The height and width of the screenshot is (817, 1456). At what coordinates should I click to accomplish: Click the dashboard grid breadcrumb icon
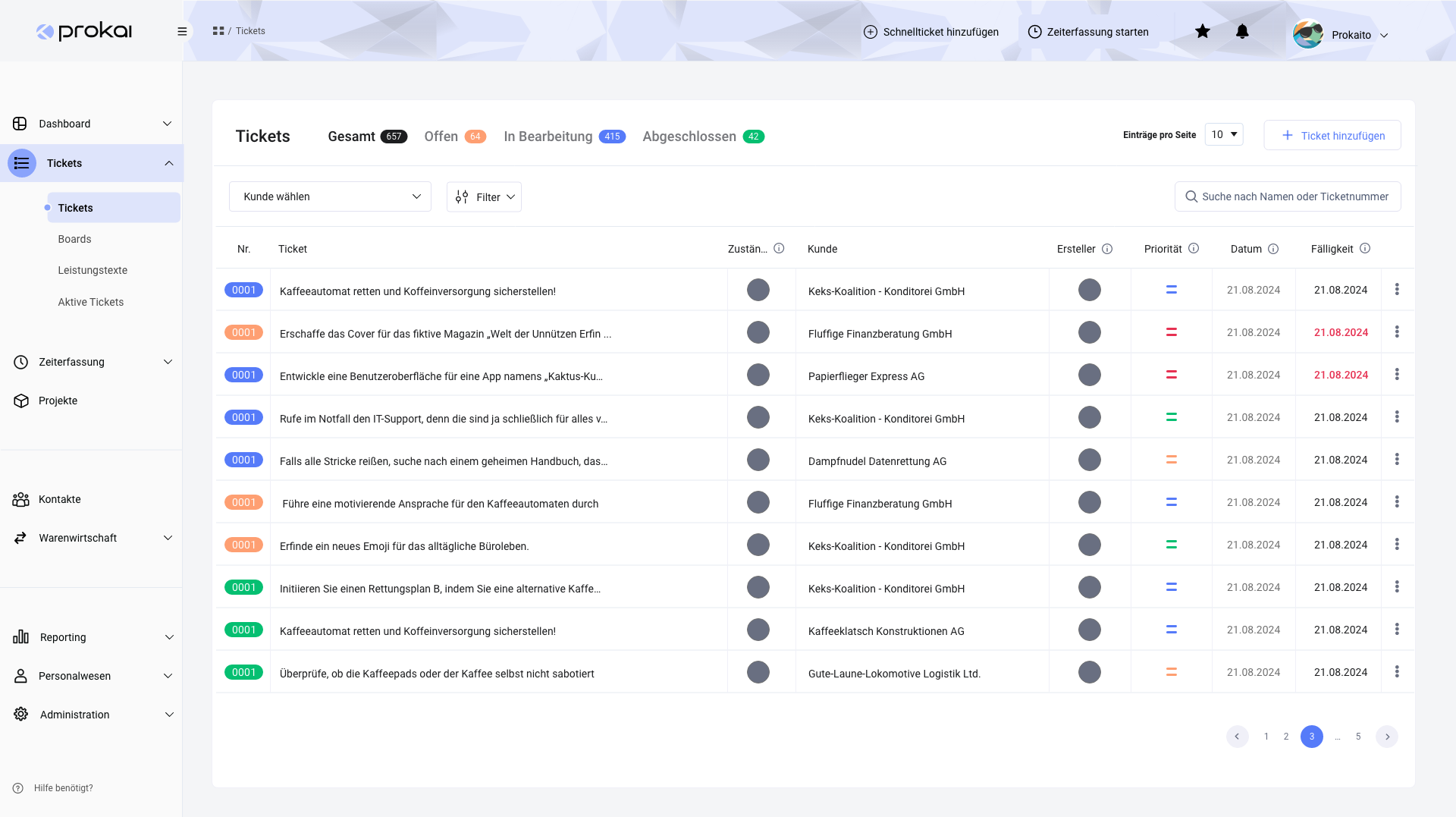pos(218,31)
